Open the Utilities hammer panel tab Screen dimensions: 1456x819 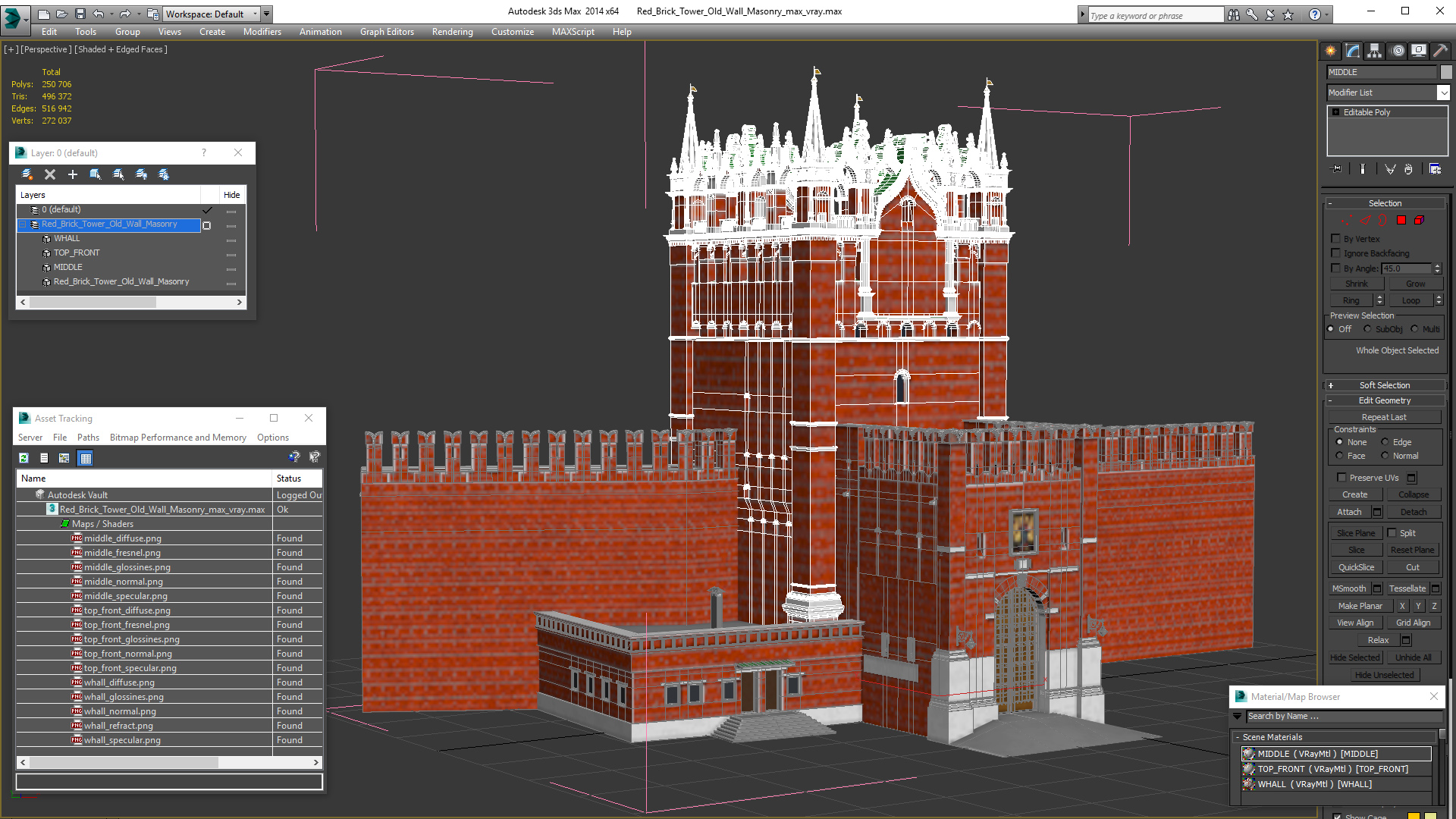(1440, 51)
